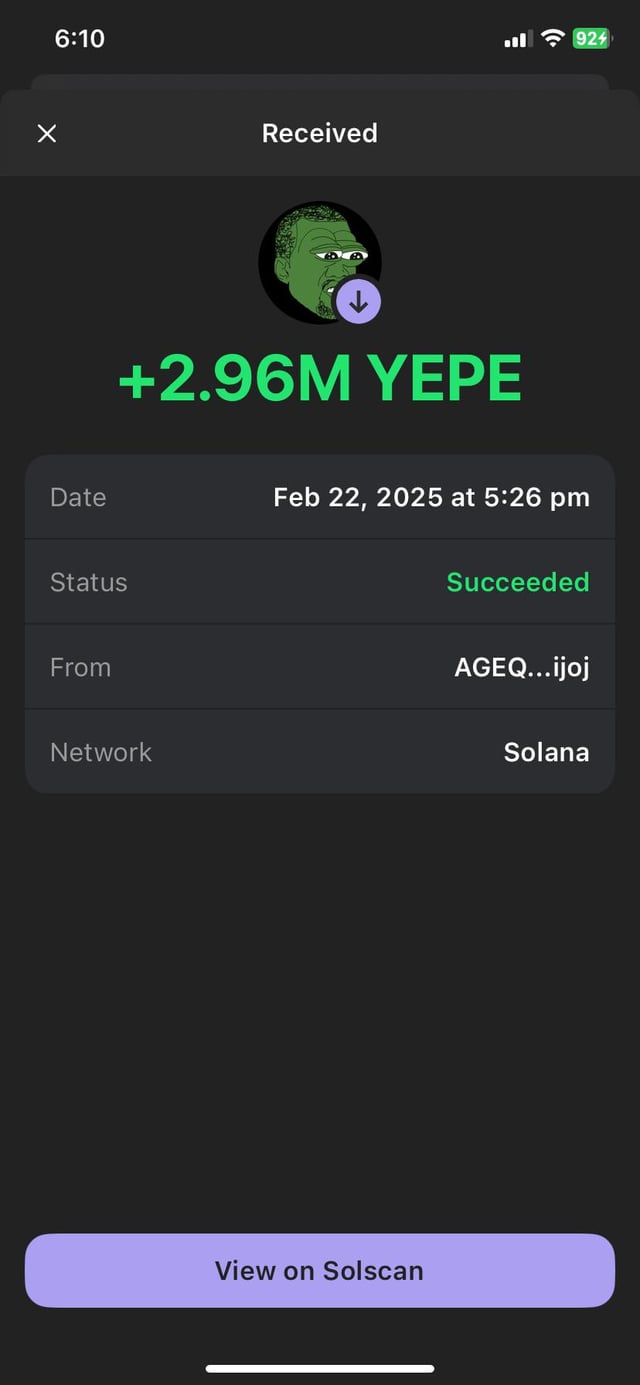Tap the Status row label
Image resolution: width=640 pixels, height=1385 pixels.
pos(88,582)
